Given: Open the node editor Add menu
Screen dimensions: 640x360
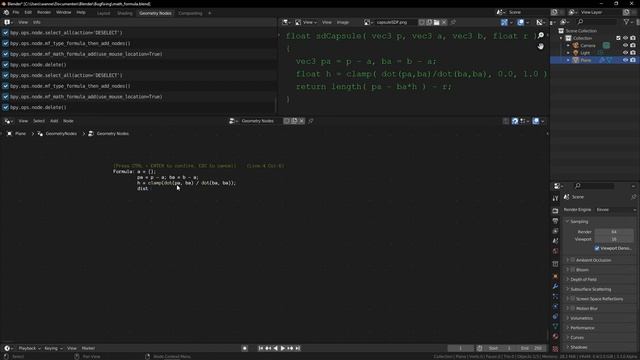Looking at the screenshot, I should pyautogui.click(x=54, y=121).
